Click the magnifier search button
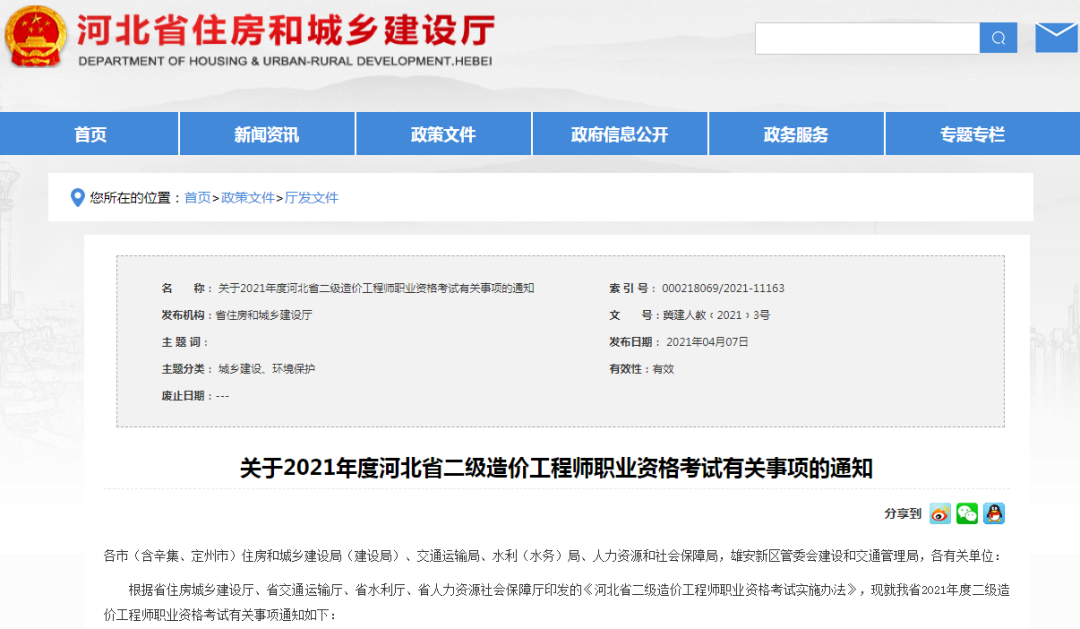The image size is (1080, 629). (998, 38)
